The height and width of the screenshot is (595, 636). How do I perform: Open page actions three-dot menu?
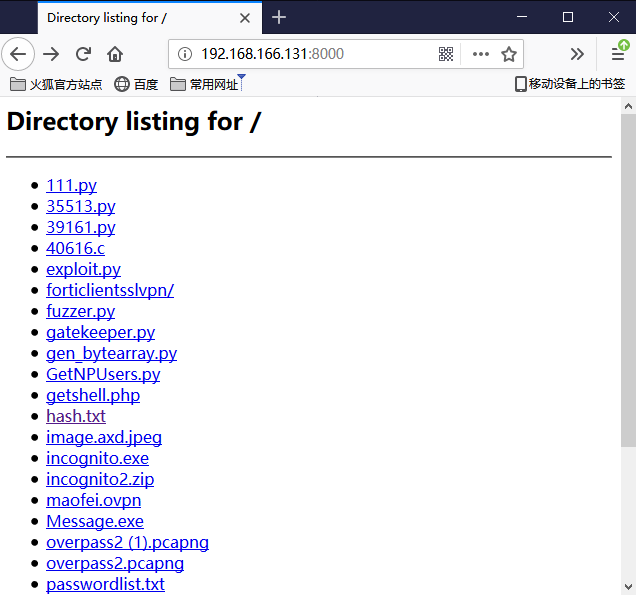coord(480,54)
